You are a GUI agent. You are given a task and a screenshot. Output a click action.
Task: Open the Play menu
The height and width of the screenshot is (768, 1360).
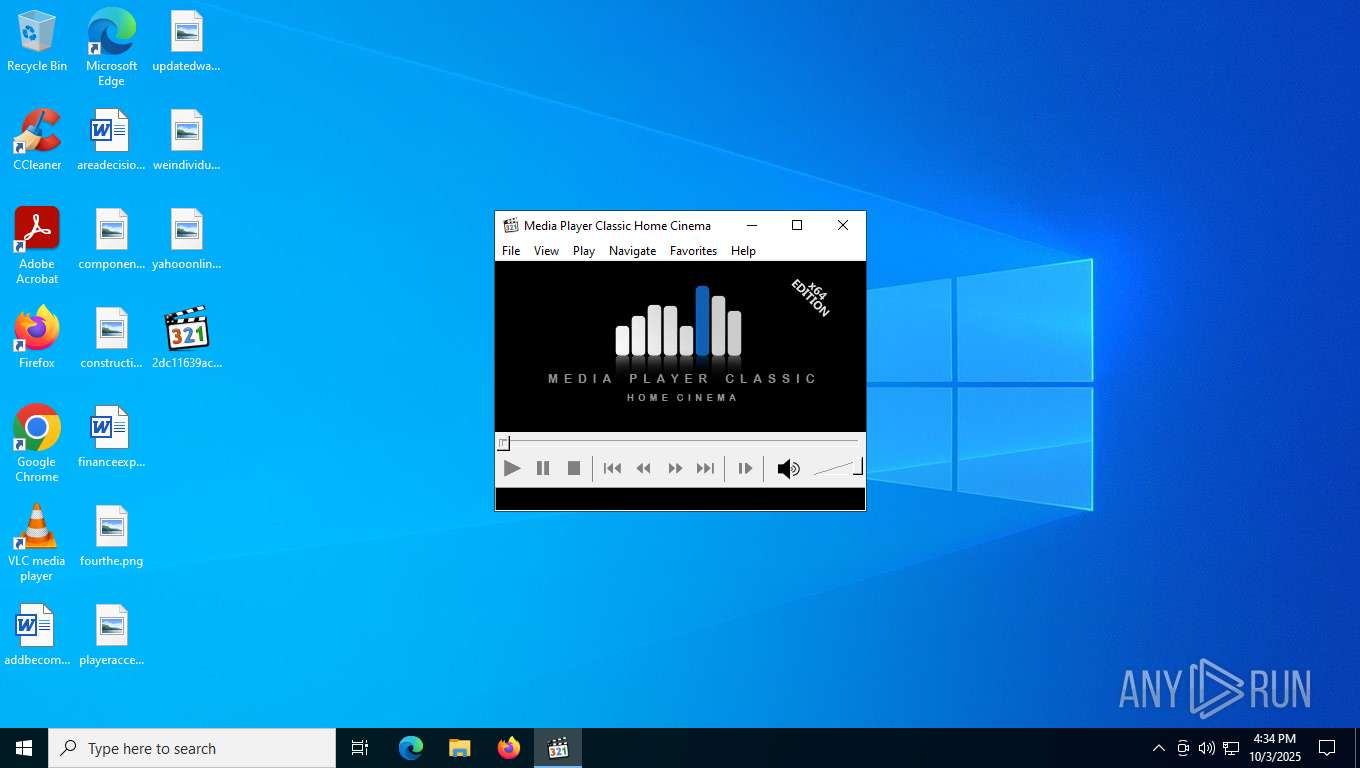tap(584, 251)
